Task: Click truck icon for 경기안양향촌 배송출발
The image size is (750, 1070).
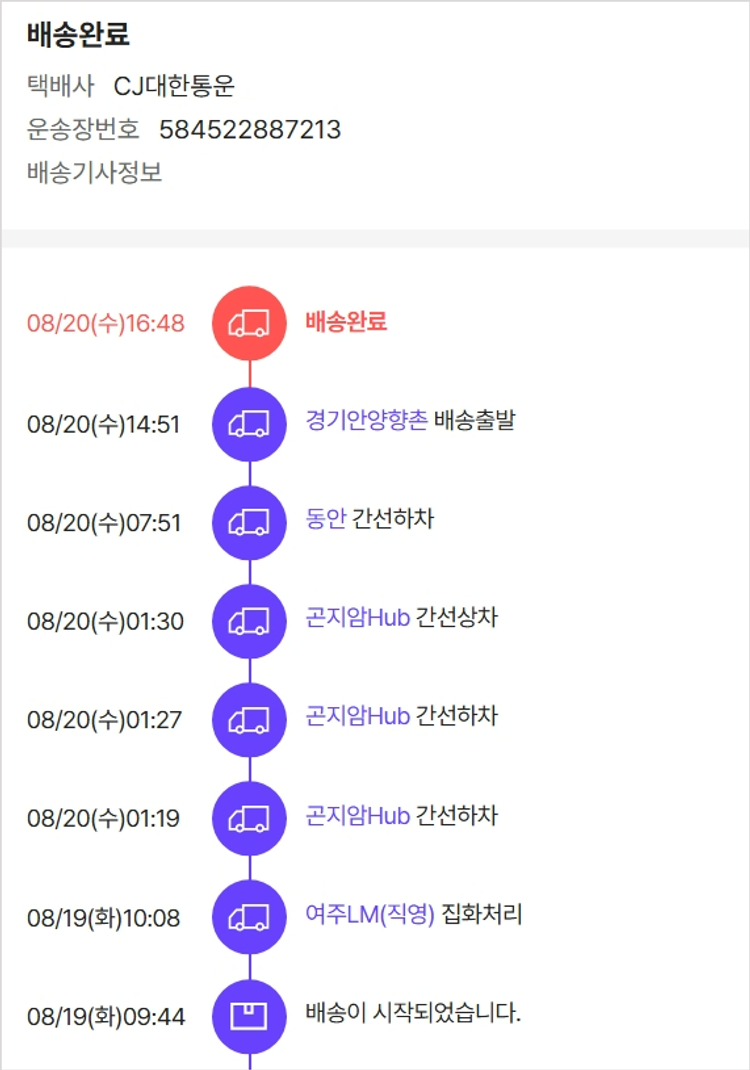Action: (x=249, y=423)
